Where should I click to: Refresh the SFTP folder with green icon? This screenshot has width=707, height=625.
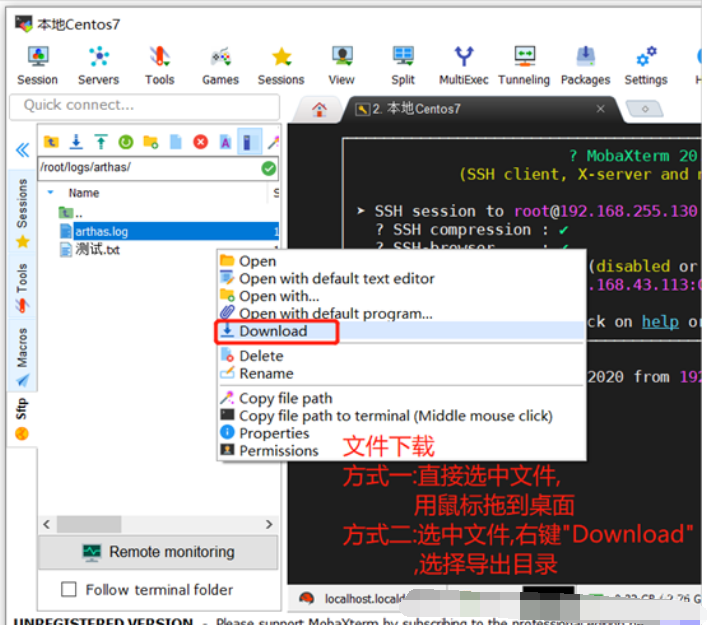click(x=126, y=143)
